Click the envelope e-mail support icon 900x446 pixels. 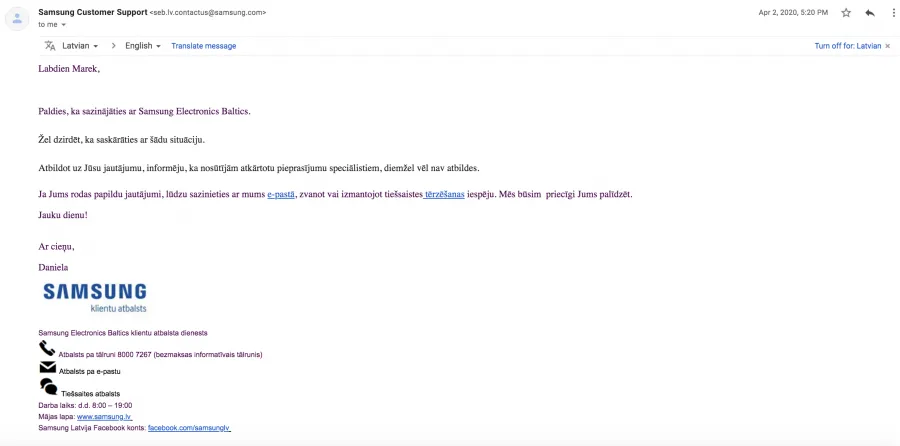(x=47, y=367)
